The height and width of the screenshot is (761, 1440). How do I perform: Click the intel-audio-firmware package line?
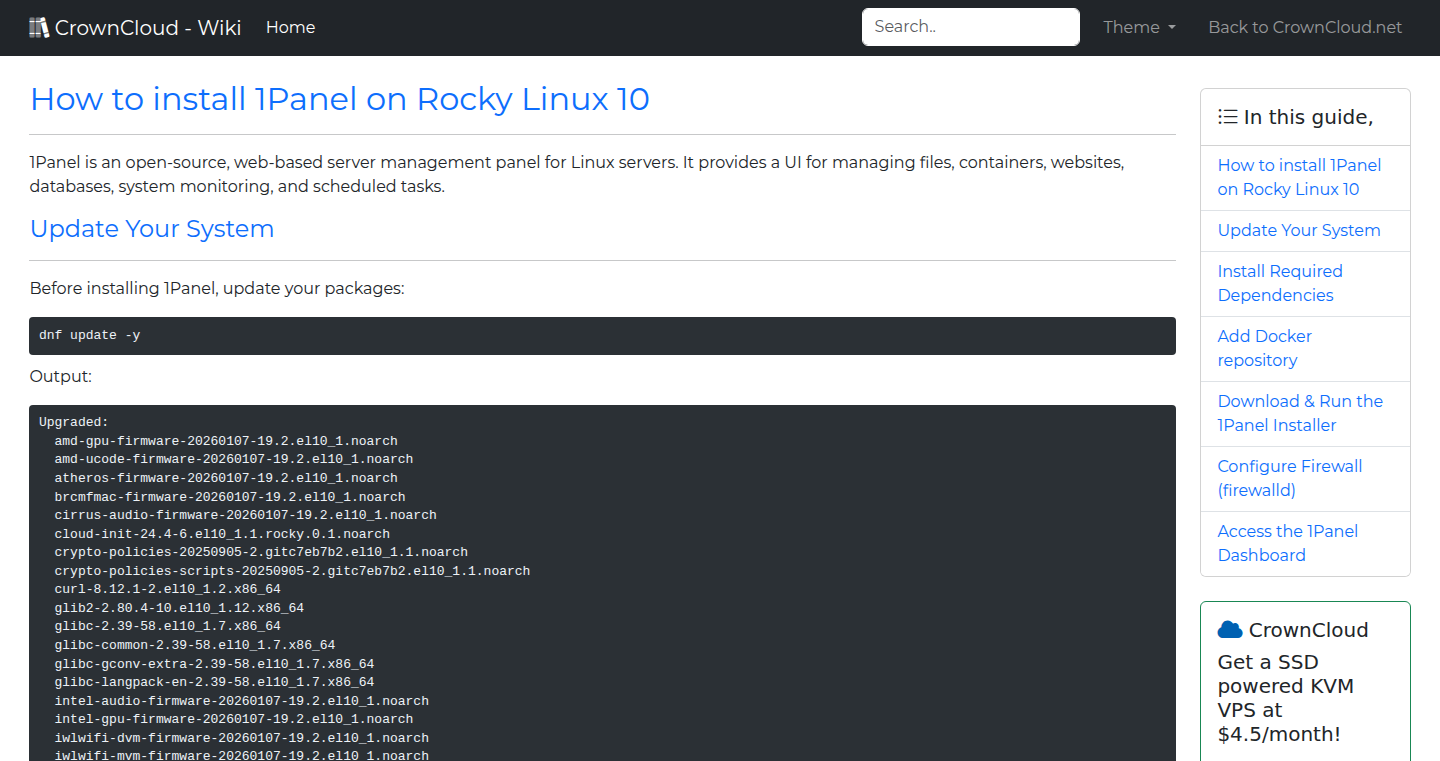click(x=242, y=701)
